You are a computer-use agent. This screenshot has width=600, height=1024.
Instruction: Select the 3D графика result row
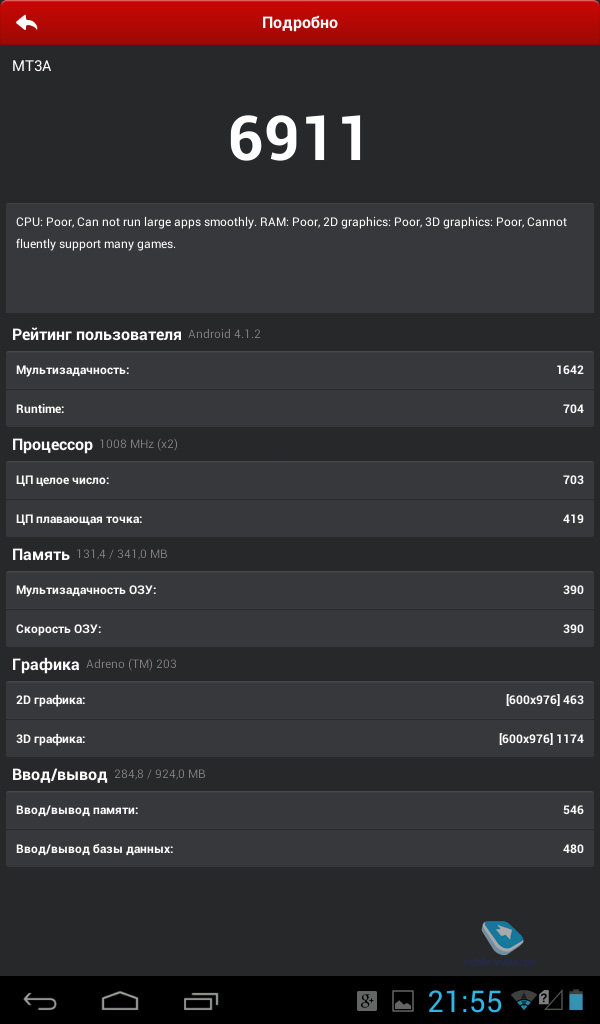[300, 739]
